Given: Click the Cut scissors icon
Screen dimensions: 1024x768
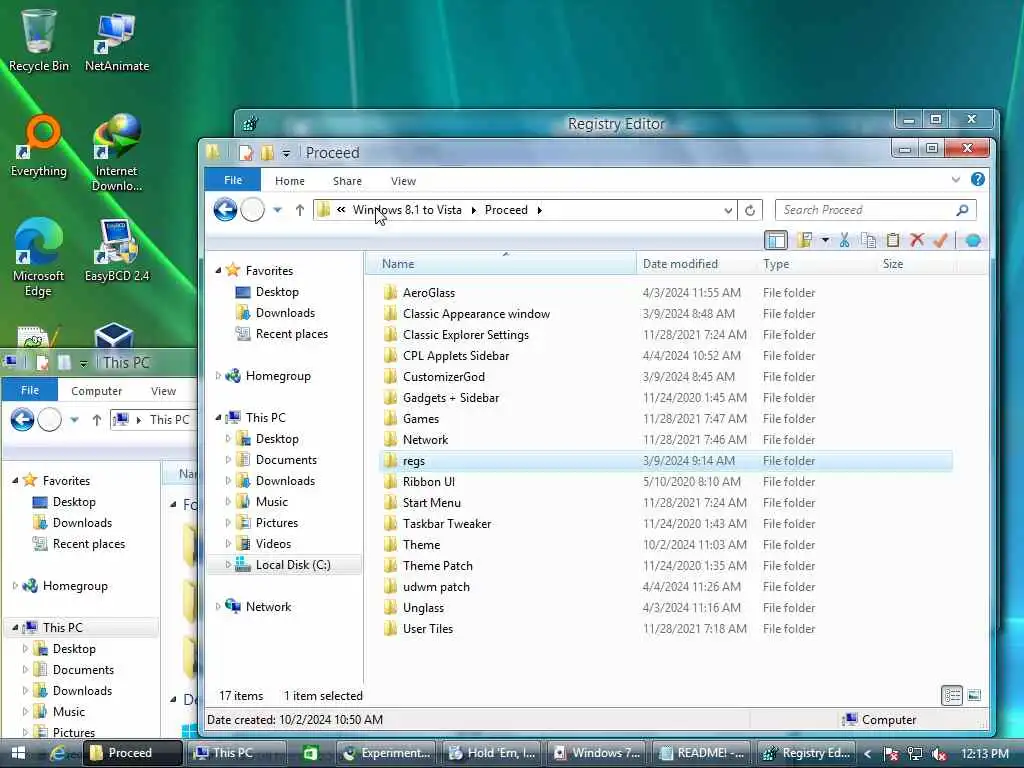Looking at the screenshot, I should 844,240.
